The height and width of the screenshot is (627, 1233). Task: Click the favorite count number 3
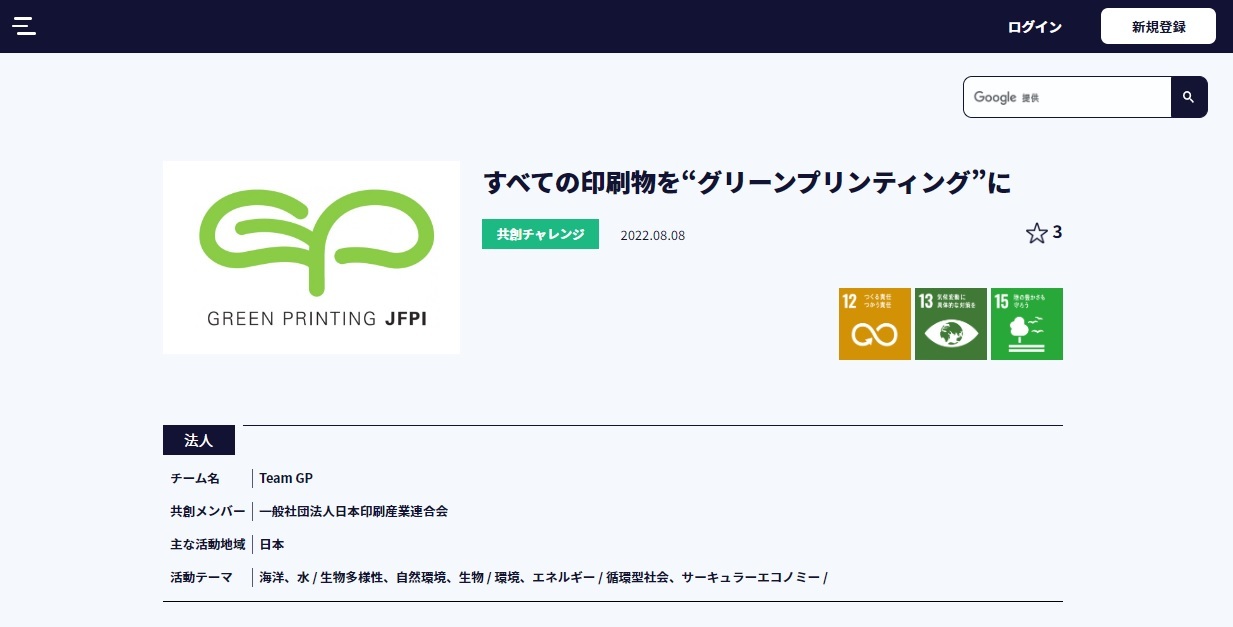(x=1057, y=233)
